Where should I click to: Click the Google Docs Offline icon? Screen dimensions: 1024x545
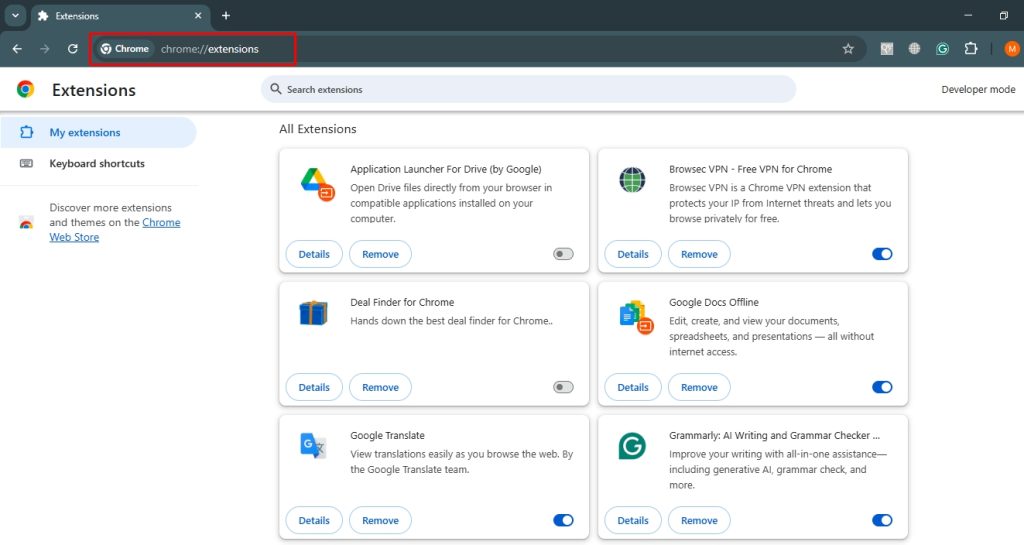point(636,317)
